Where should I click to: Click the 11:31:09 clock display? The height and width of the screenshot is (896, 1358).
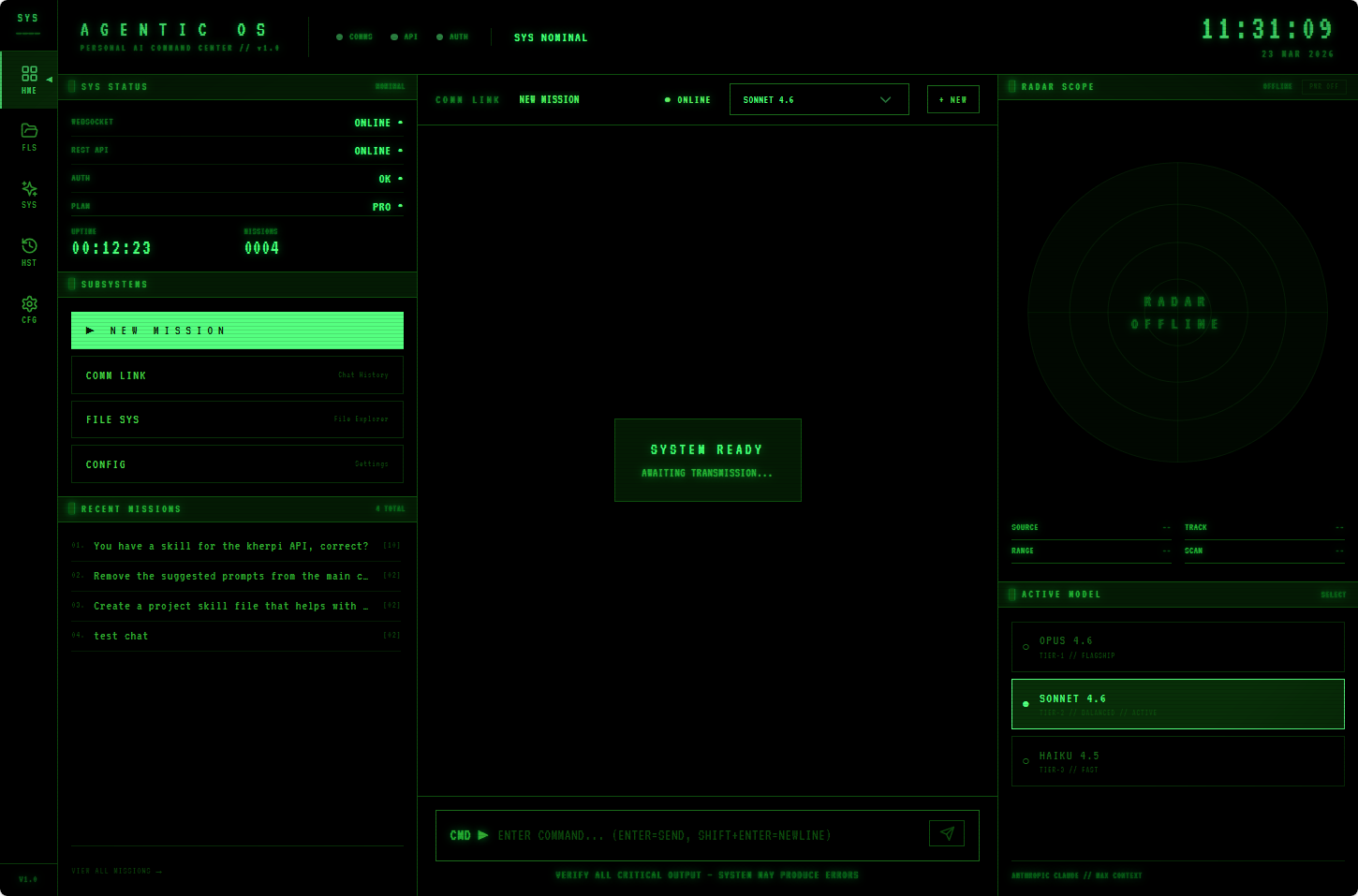click(1267, 30)
